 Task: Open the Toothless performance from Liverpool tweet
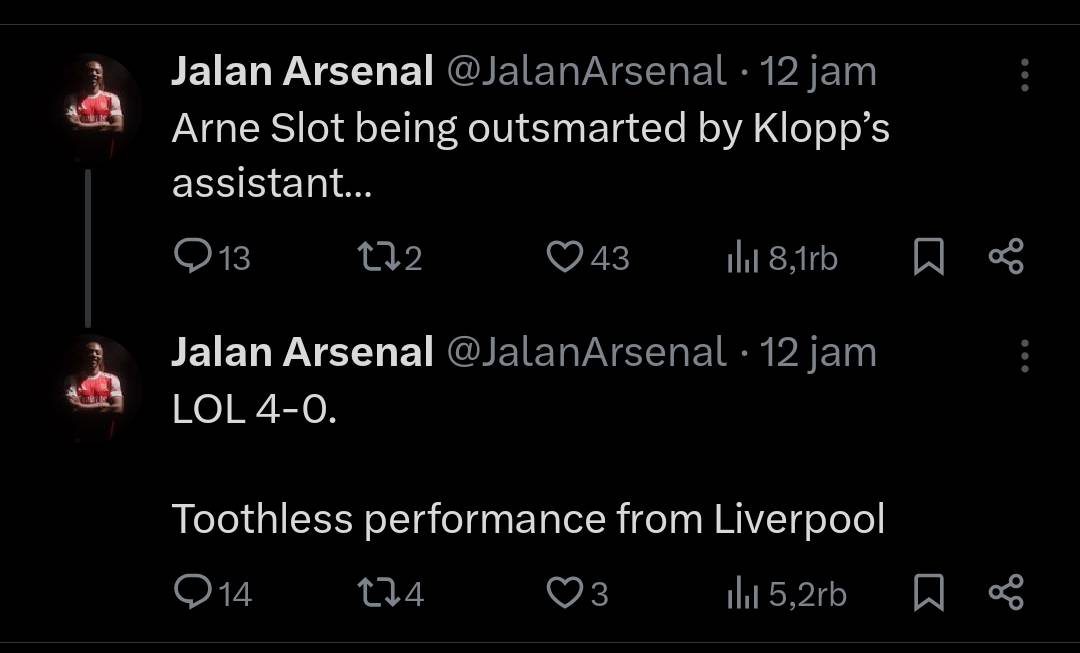click(528, 520)
